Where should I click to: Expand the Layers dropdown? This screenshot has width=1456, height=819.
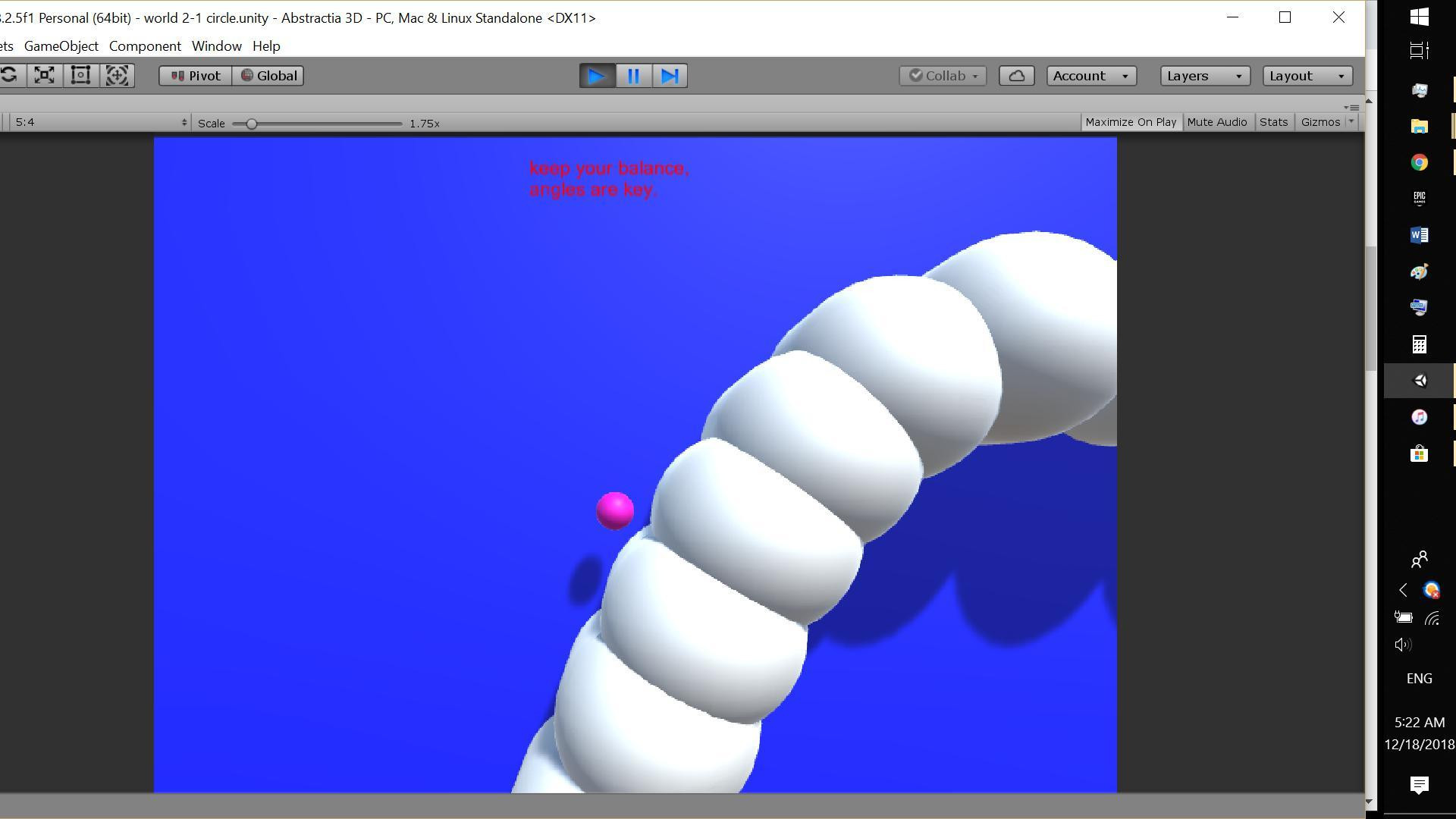coord(1205,76)
